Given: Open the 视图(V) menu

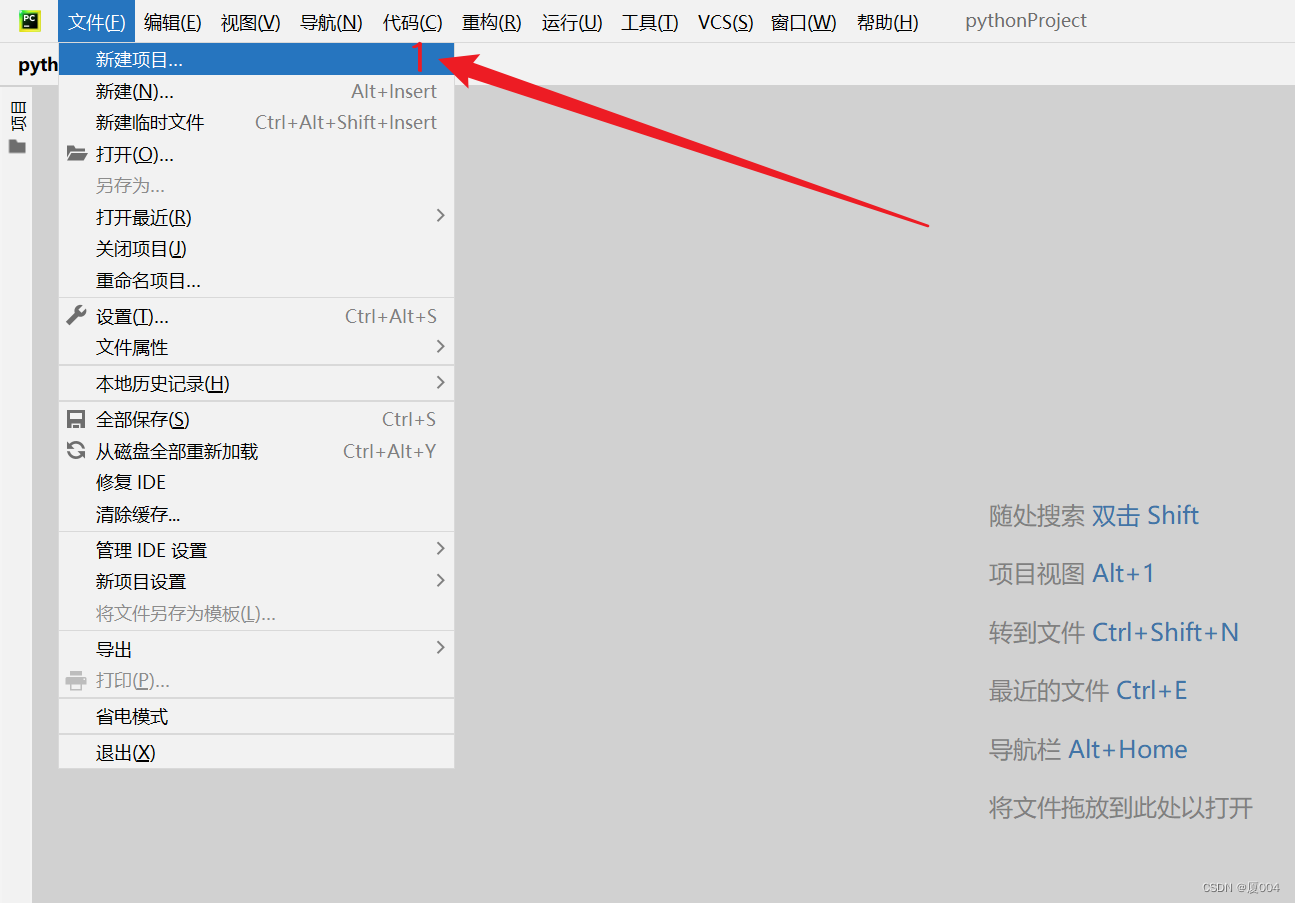Looking at the screenshot, I should [x=250, y=22].
